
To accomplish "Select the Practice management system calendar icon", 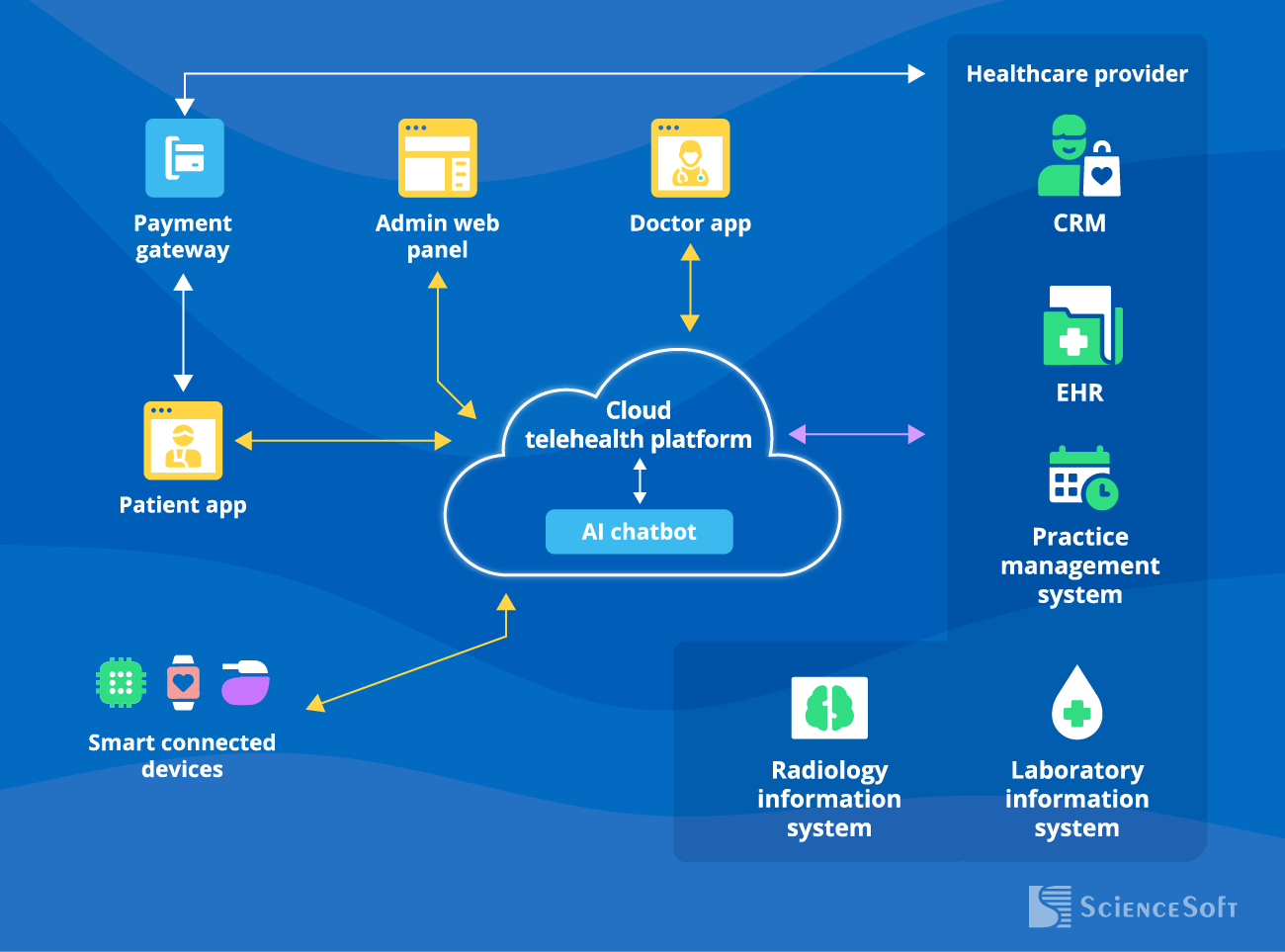I will point(1079,477).
